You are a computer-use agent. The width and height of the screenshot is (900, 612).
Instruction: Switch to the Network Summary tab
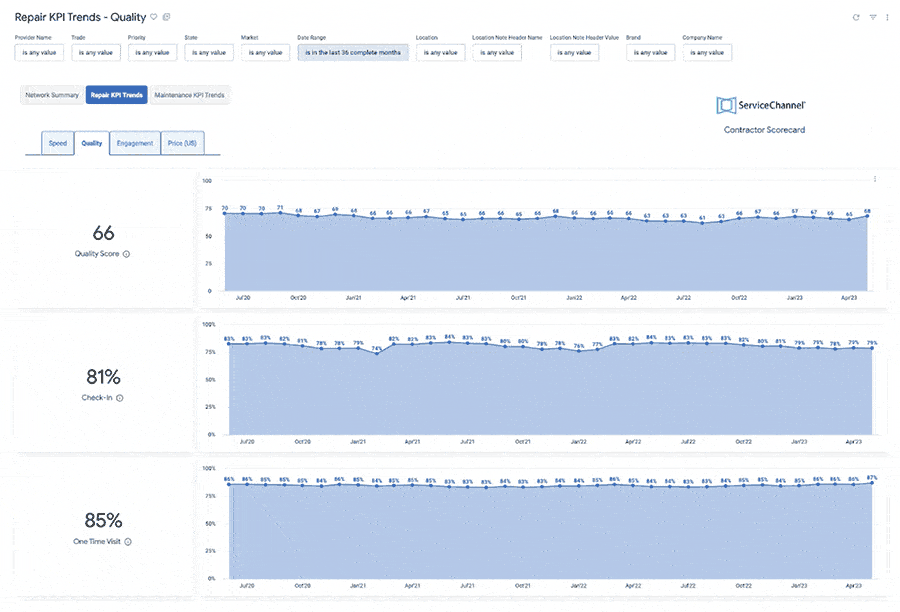(x=52, y=95)
